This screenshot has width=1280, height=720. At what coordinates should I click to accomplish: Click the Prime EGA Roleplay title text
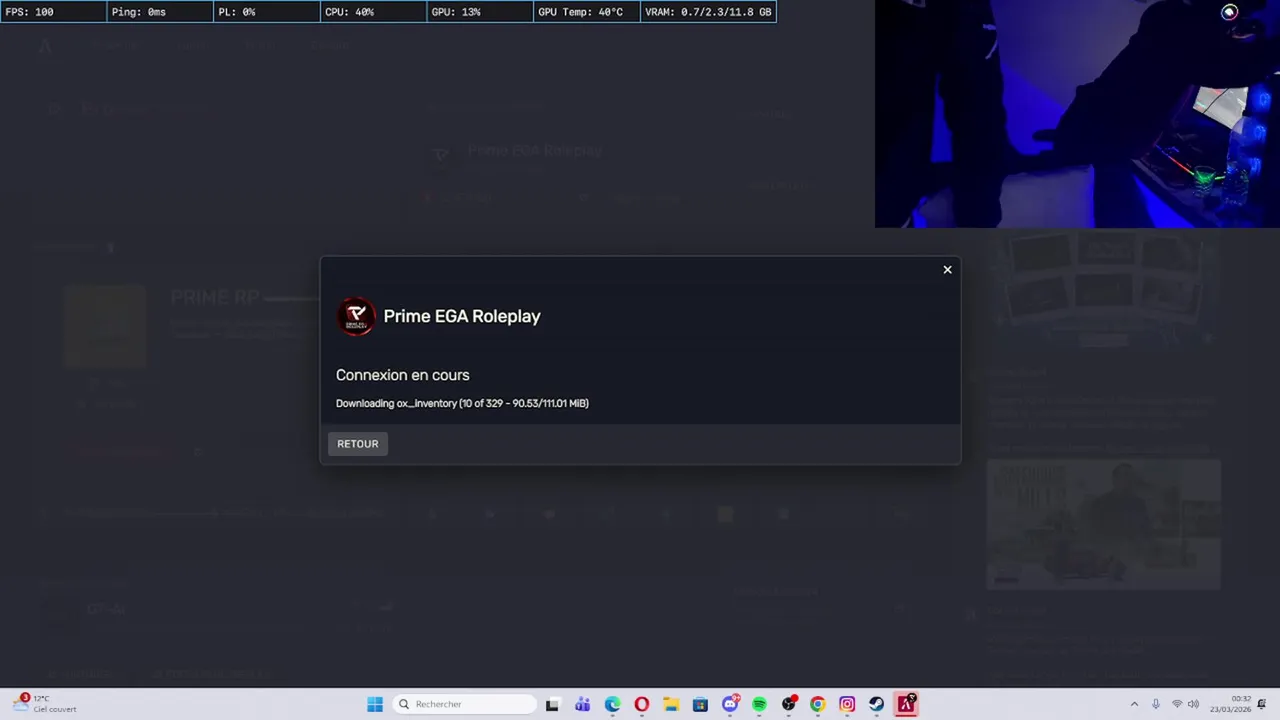point(462,316)
